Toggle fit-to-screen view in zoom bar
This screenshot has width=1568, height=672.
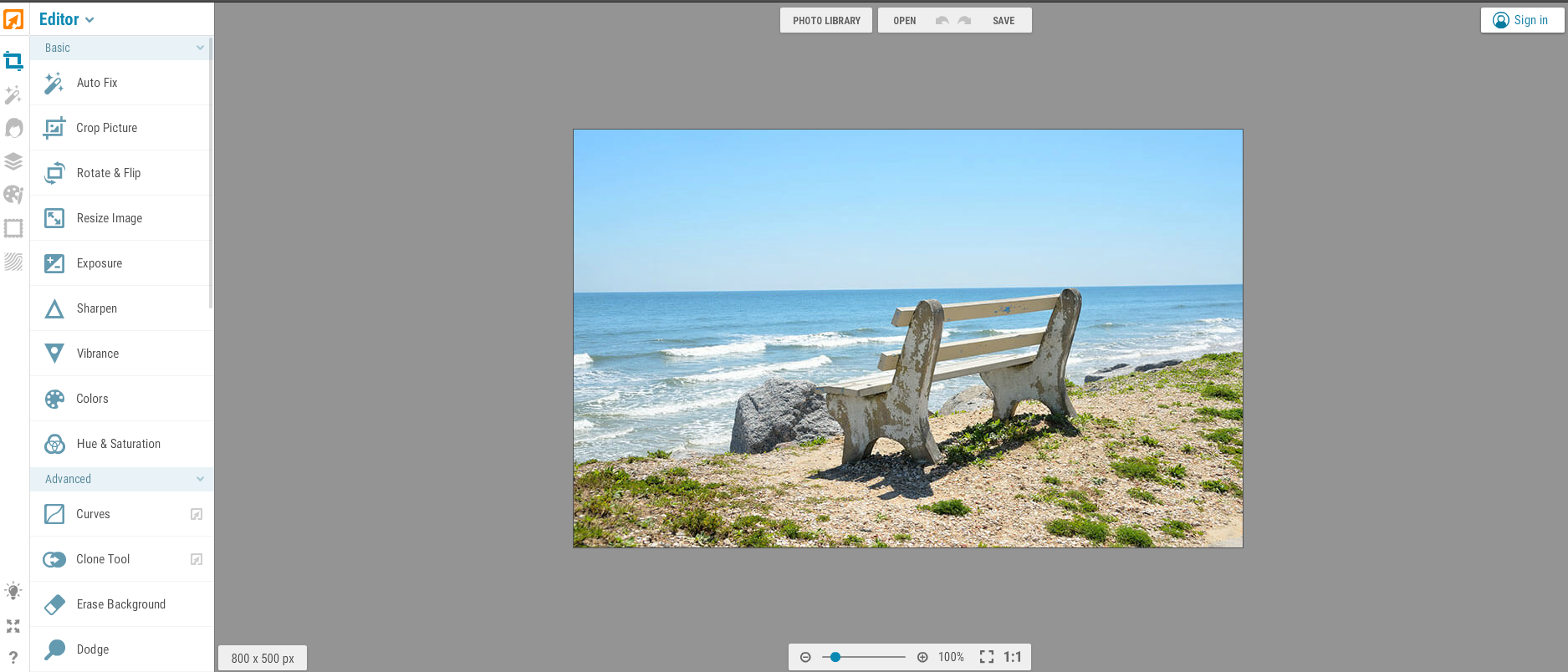tap(987, 657)
